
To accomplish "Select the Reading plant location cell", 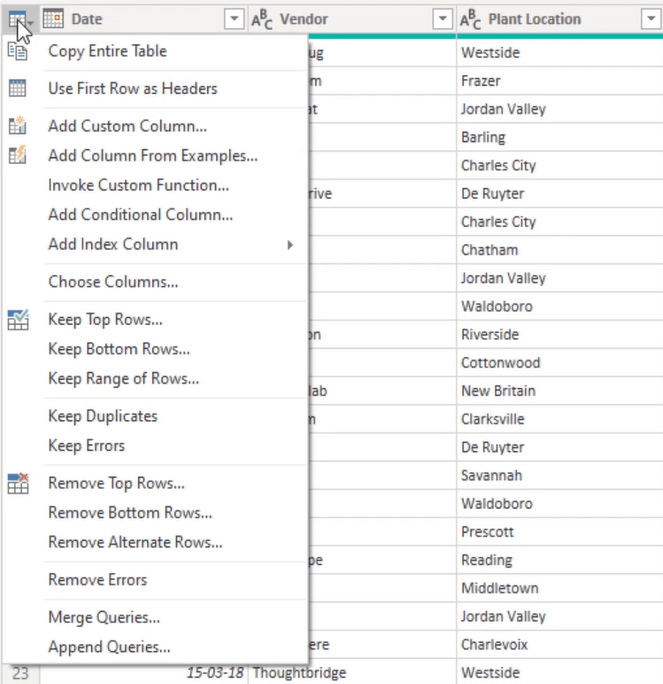I will click(560, 561).
